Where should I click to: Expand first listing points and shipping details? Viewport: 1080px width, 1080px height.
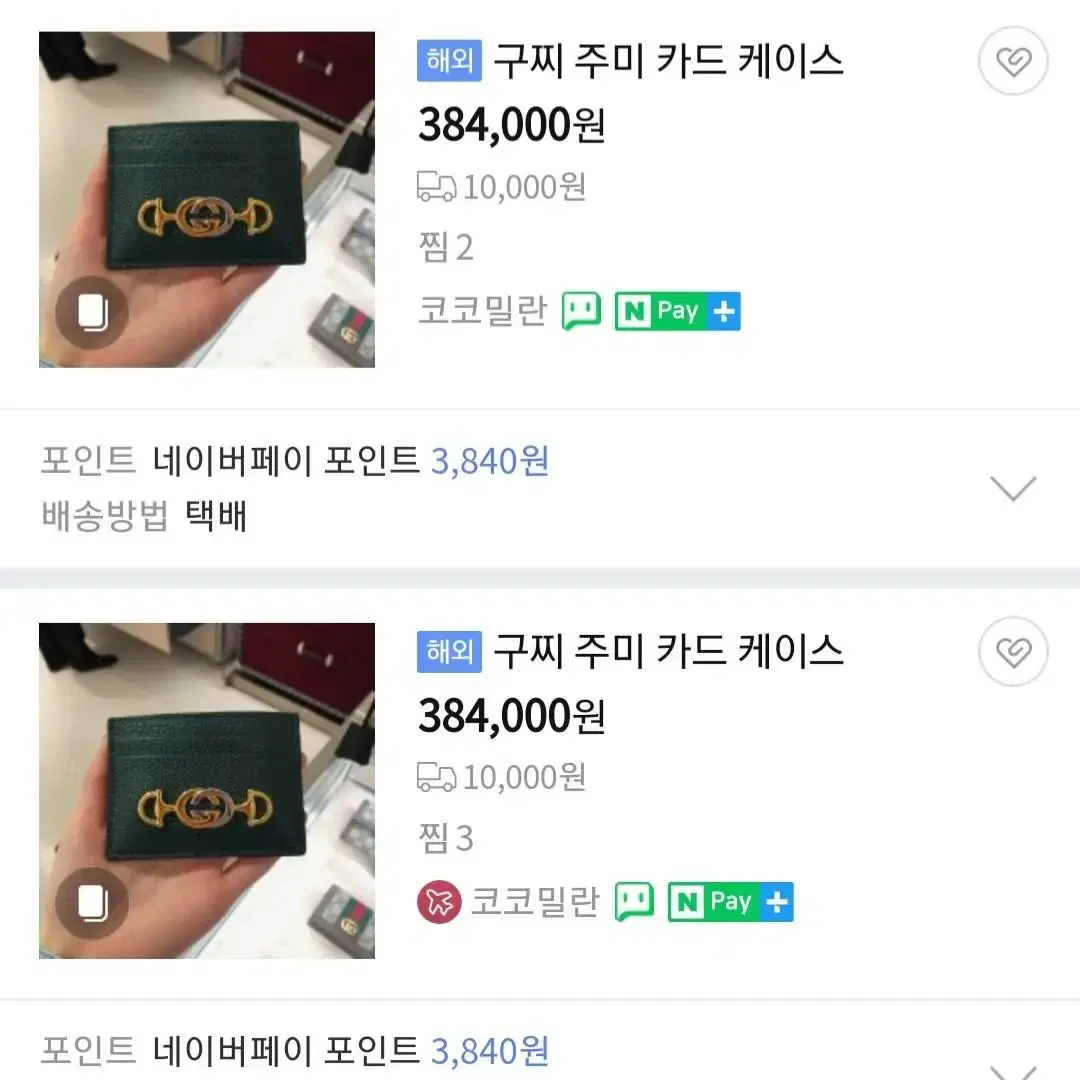click(1013, 488)
